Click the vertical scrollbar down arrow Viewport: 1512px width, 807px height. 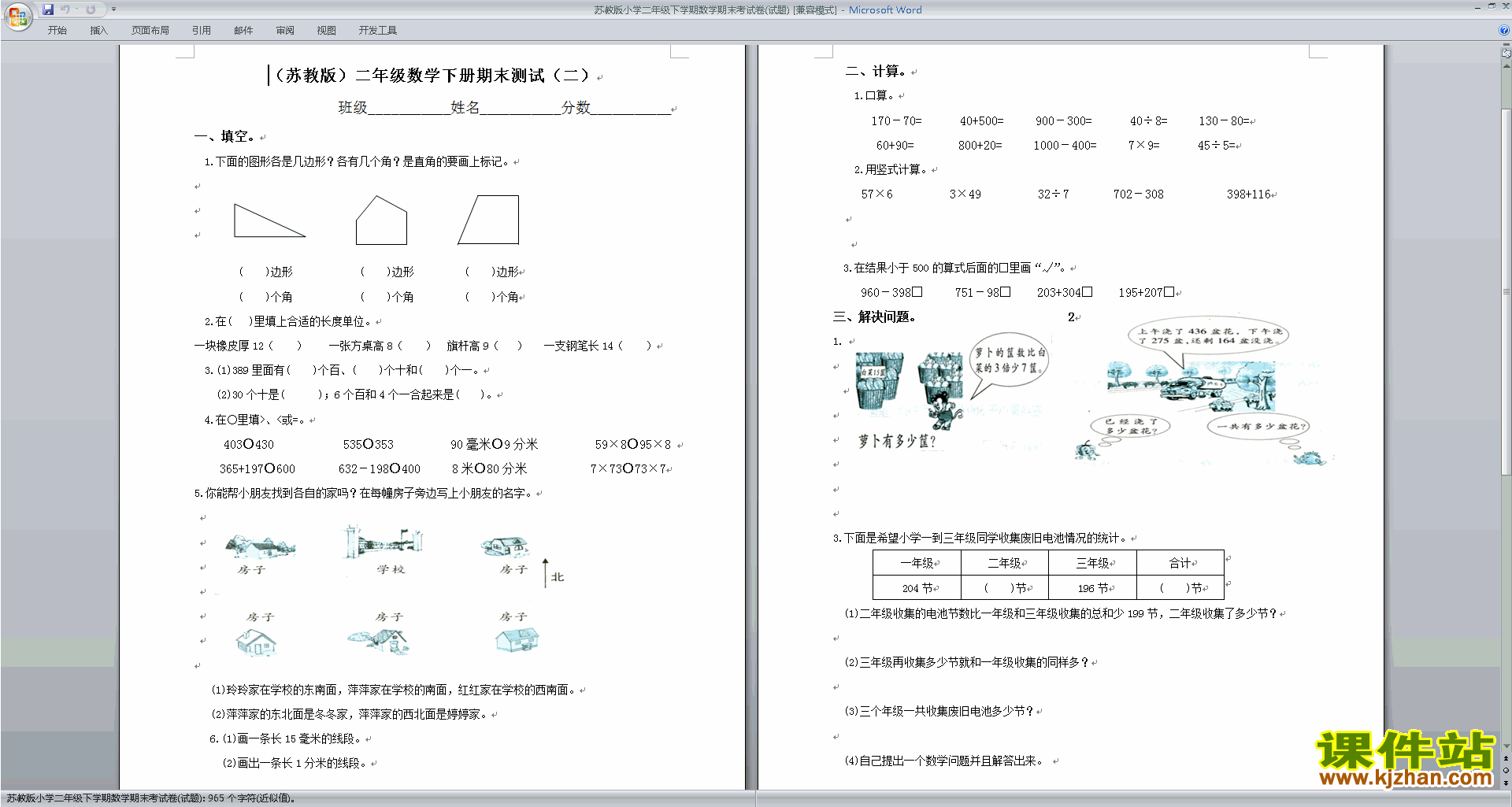click(1506, 746)
